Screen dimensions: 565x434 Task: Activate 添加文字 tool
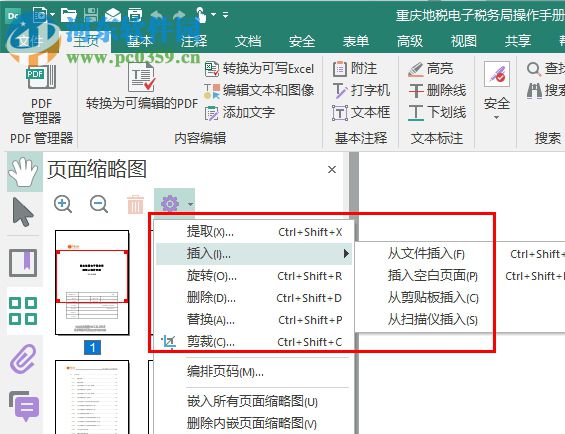tap(240, 112)
